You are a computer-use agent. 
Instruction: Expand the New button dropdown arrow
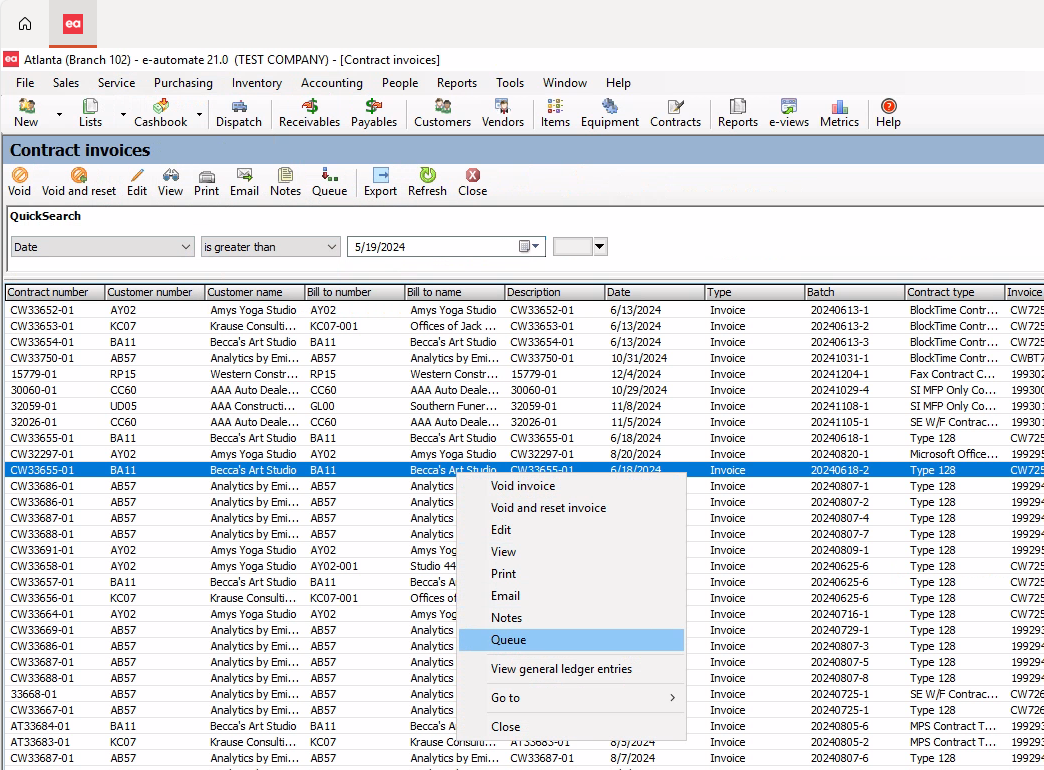[59, 115]
